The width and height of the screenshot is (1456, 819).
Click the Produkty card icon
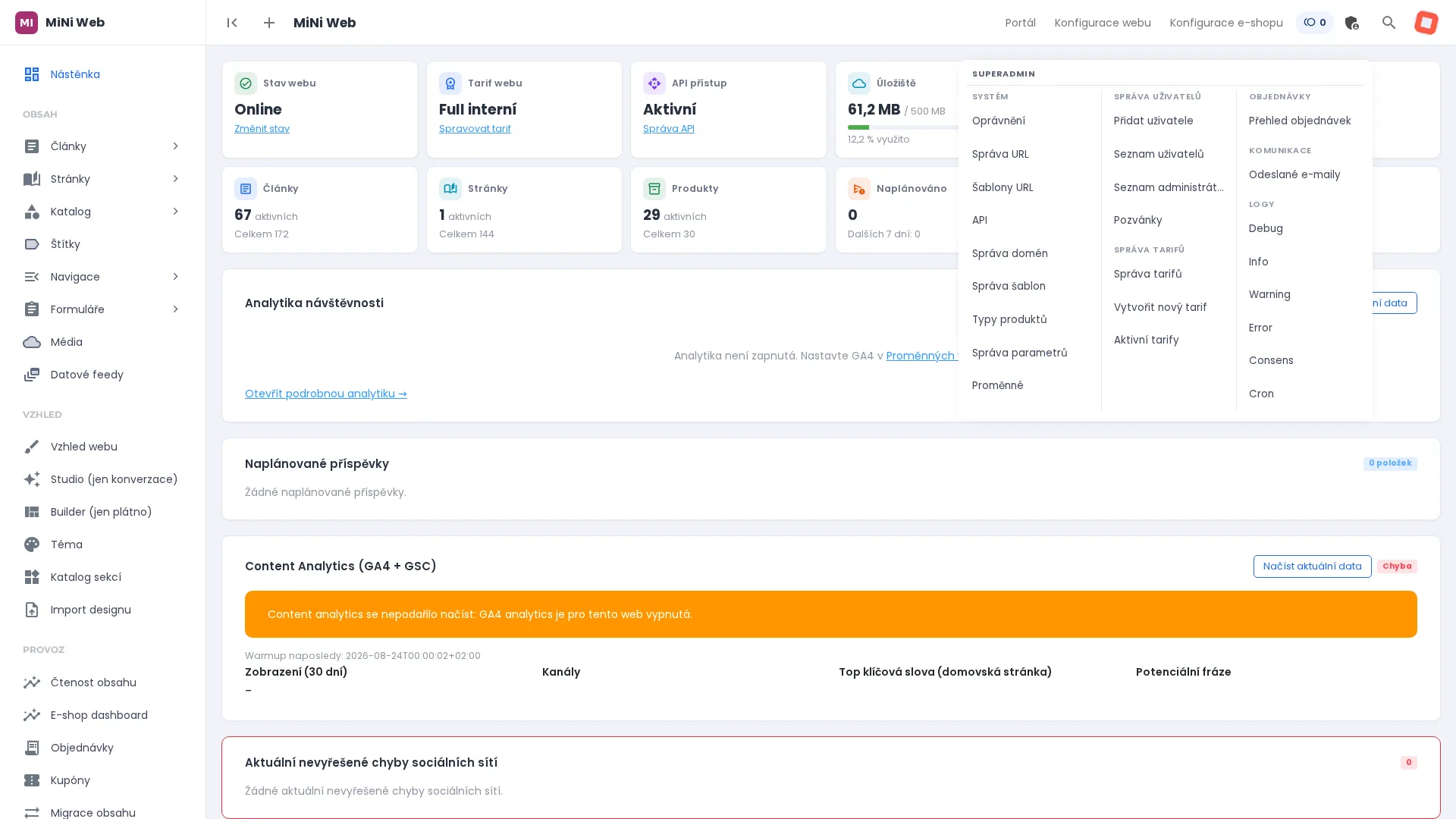pos(654,189)
